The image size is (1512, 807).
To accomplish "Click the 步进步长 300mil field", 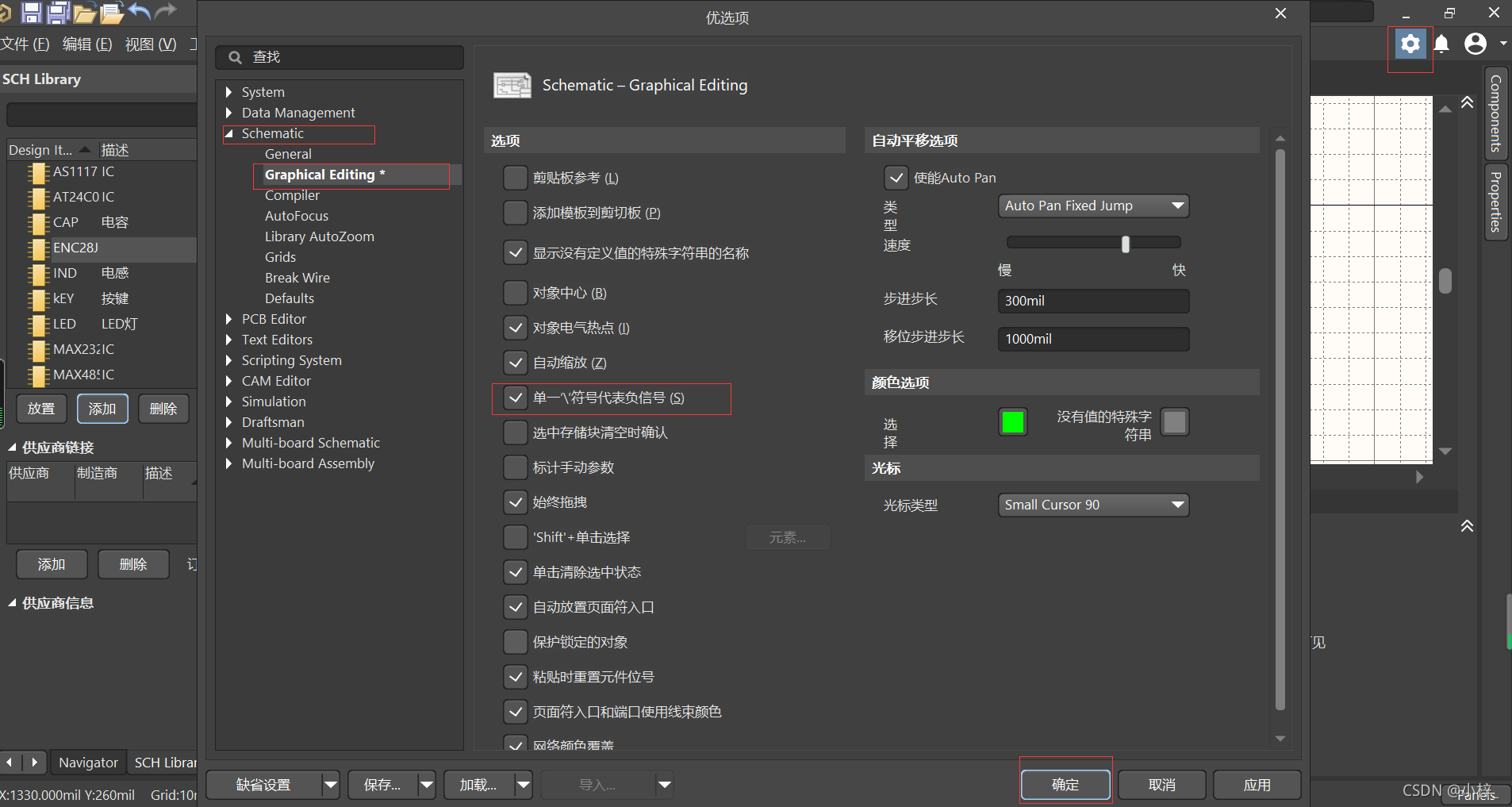I will [x=1093, y=301].
